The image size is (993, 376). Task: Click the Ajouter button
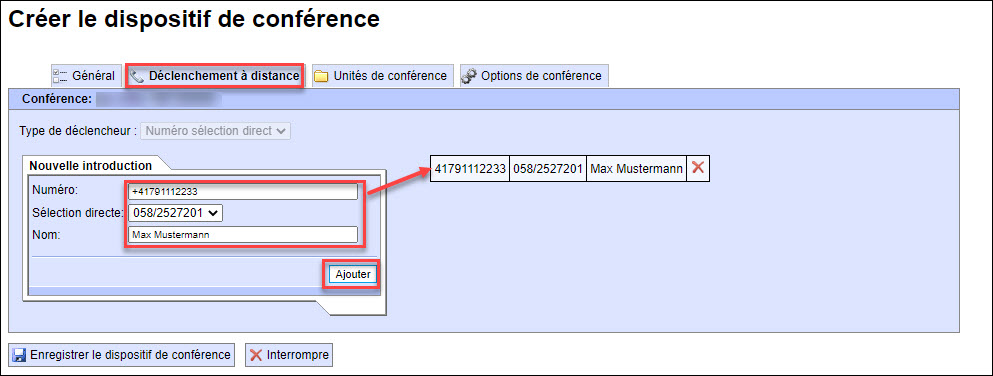coord(353,274)
